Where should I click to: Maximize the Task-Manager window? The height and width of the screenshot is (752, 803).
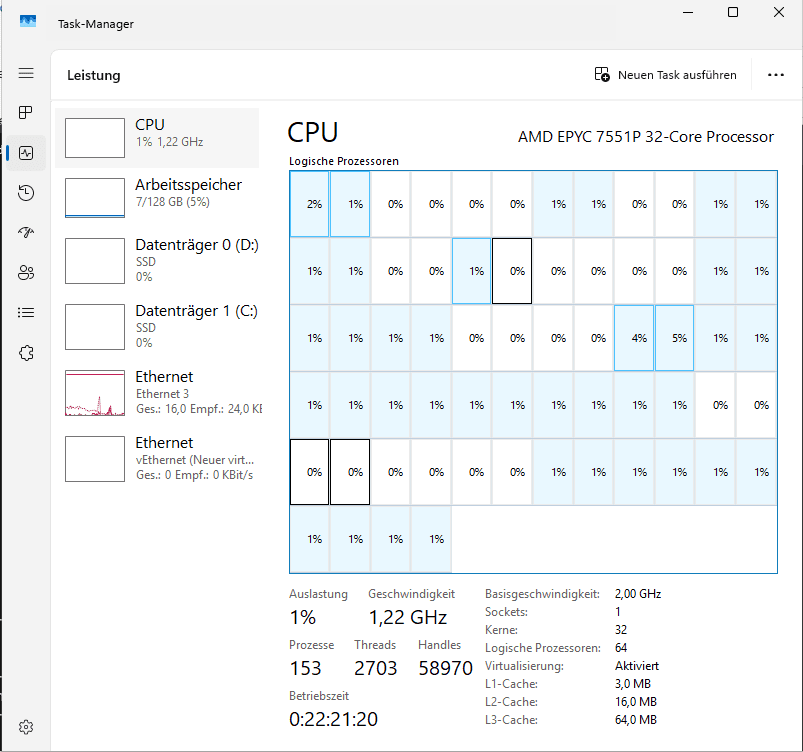click(x=733, y=12)
